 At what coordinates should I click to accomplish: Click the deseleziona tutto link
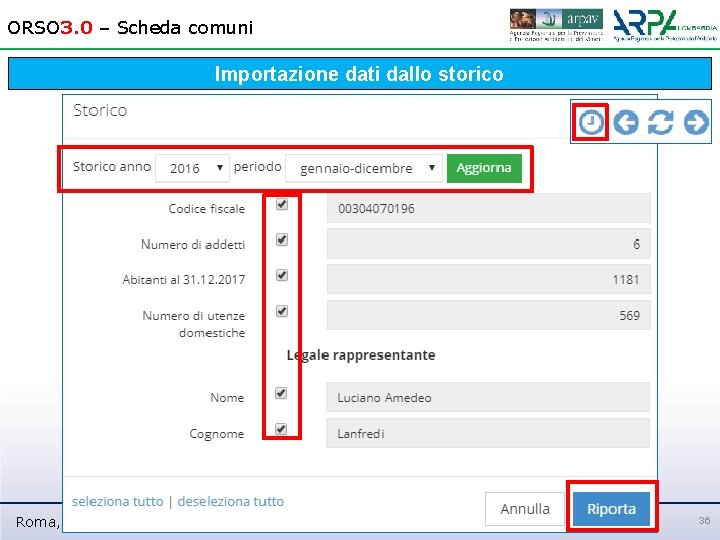point(231,501)
